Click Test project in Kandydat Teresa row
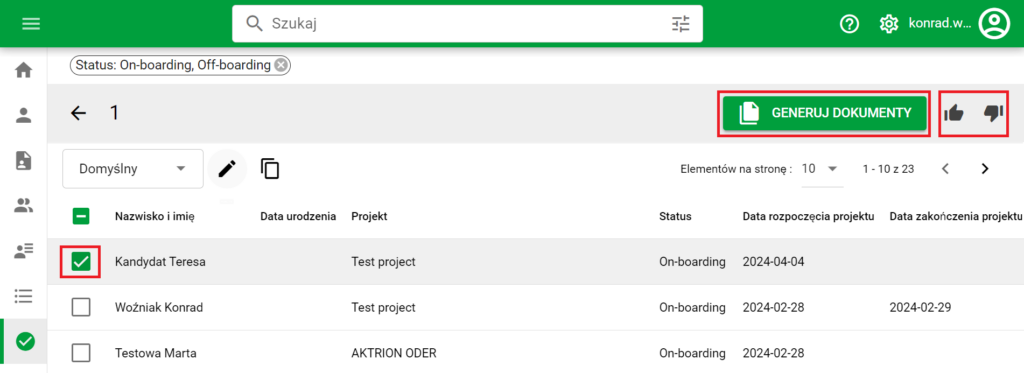1024x373 pixels. [383, 262]
